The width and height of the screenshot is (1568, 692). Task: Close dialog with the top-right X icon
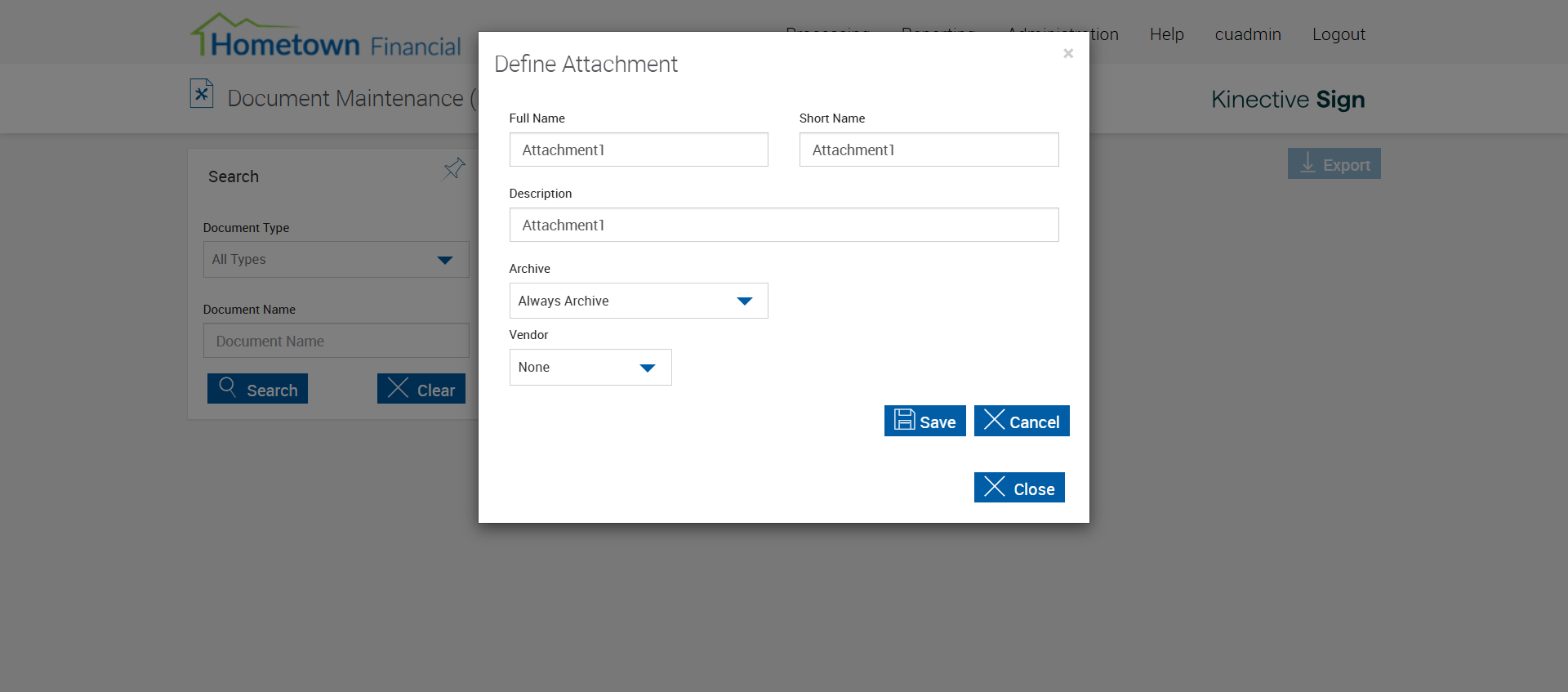[x=1067, y=54]
